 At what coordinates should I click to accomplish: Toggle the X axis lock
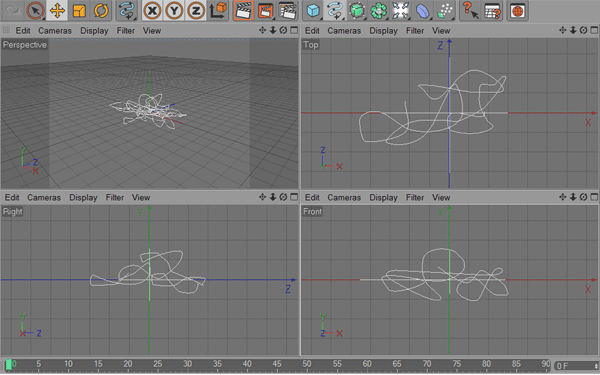coord(152,10)
